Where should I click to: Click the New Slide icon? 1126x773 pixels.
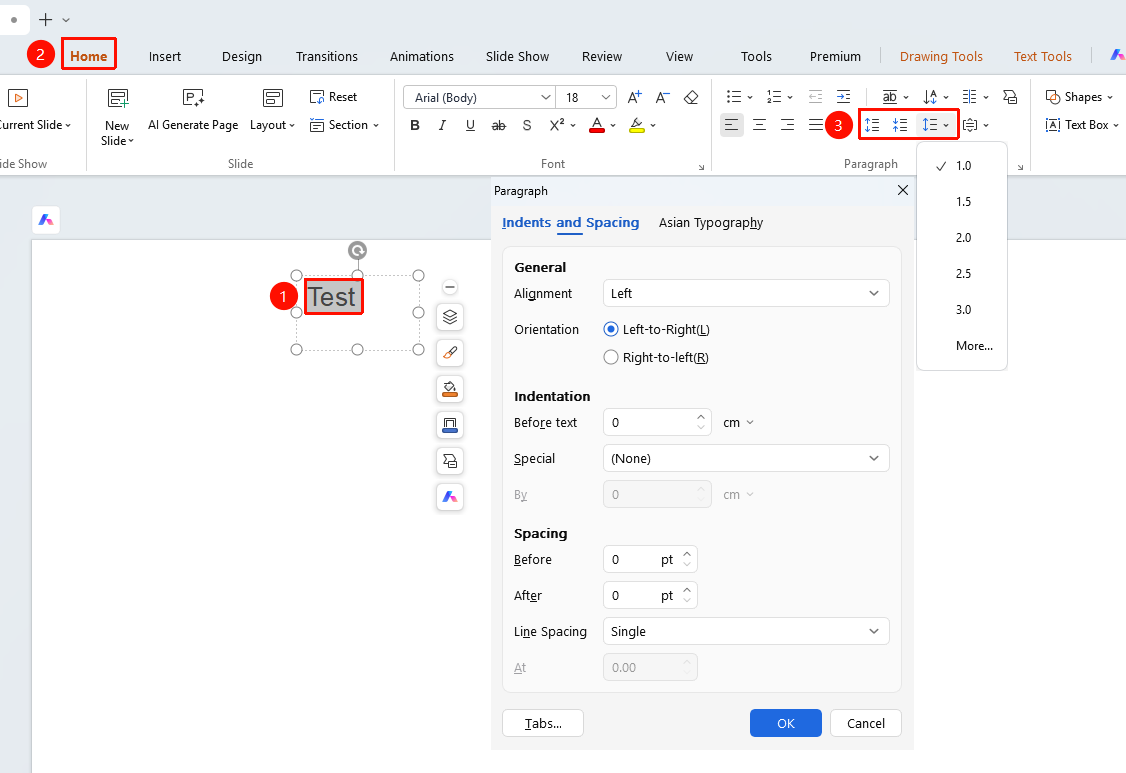coord(118,98)
